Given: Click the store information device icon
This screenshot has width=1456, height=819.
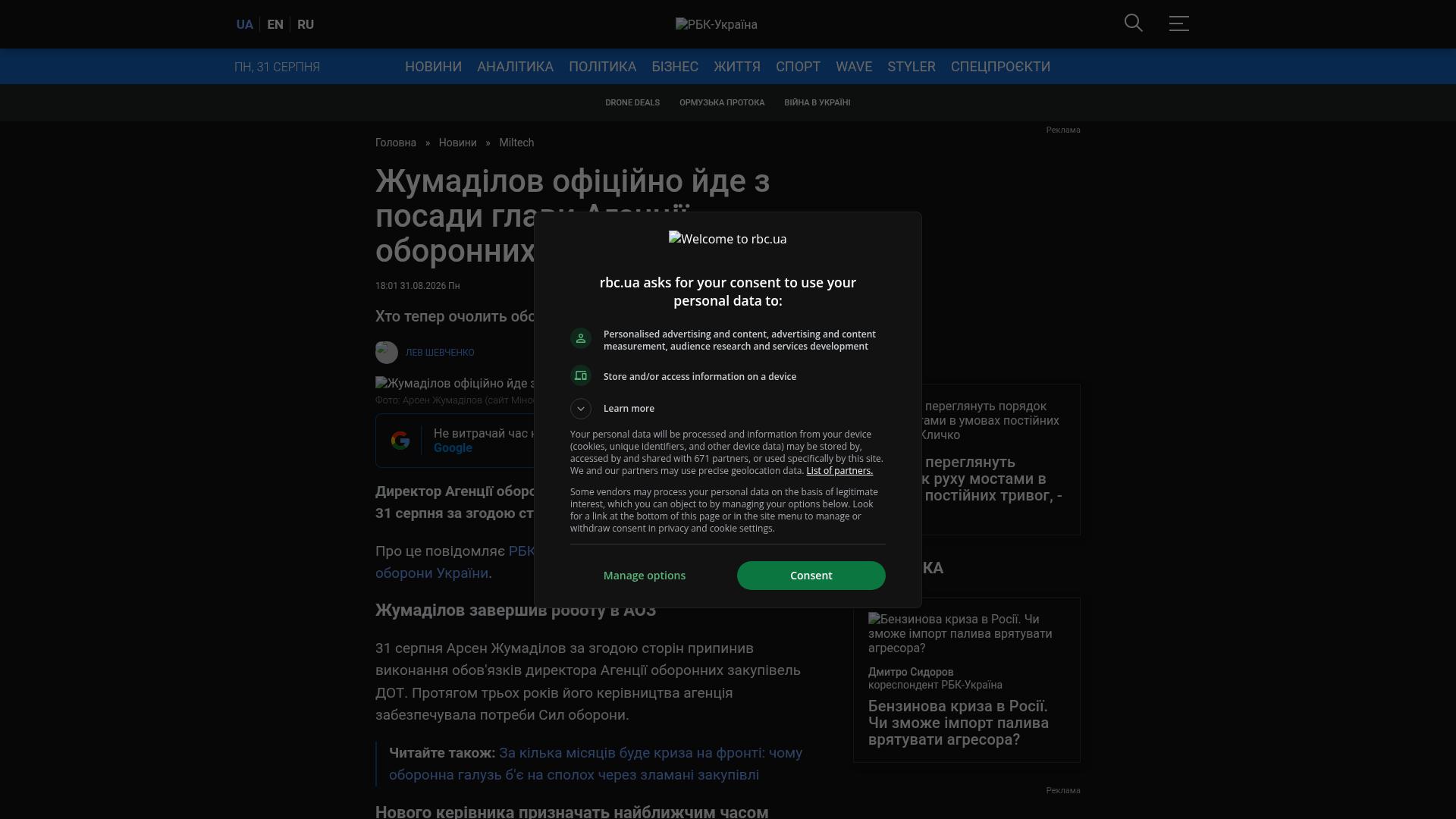Looking at the screenshot, I should point(581,376).
